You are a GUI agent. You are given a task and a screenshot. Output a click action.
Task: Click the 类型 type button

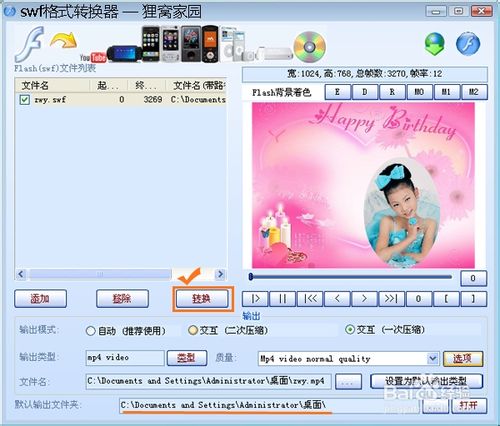[187, 358]
